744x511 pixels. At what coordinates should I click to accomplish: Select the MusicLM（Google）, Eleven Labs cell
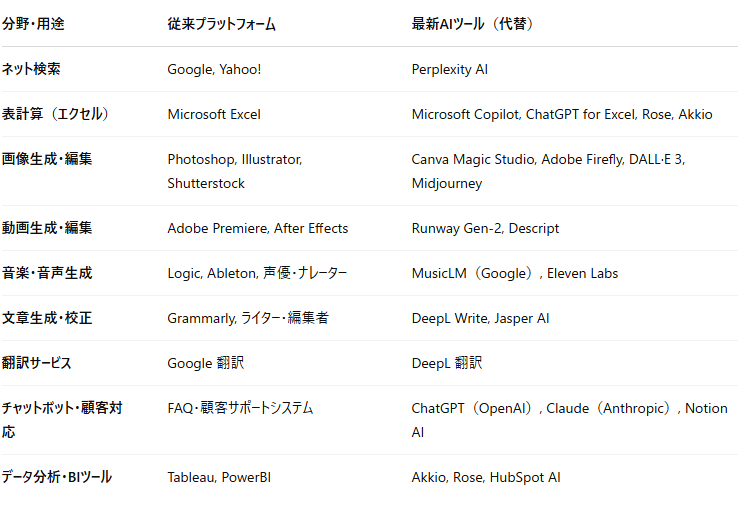pyautogui.click(x=514, y=273)
